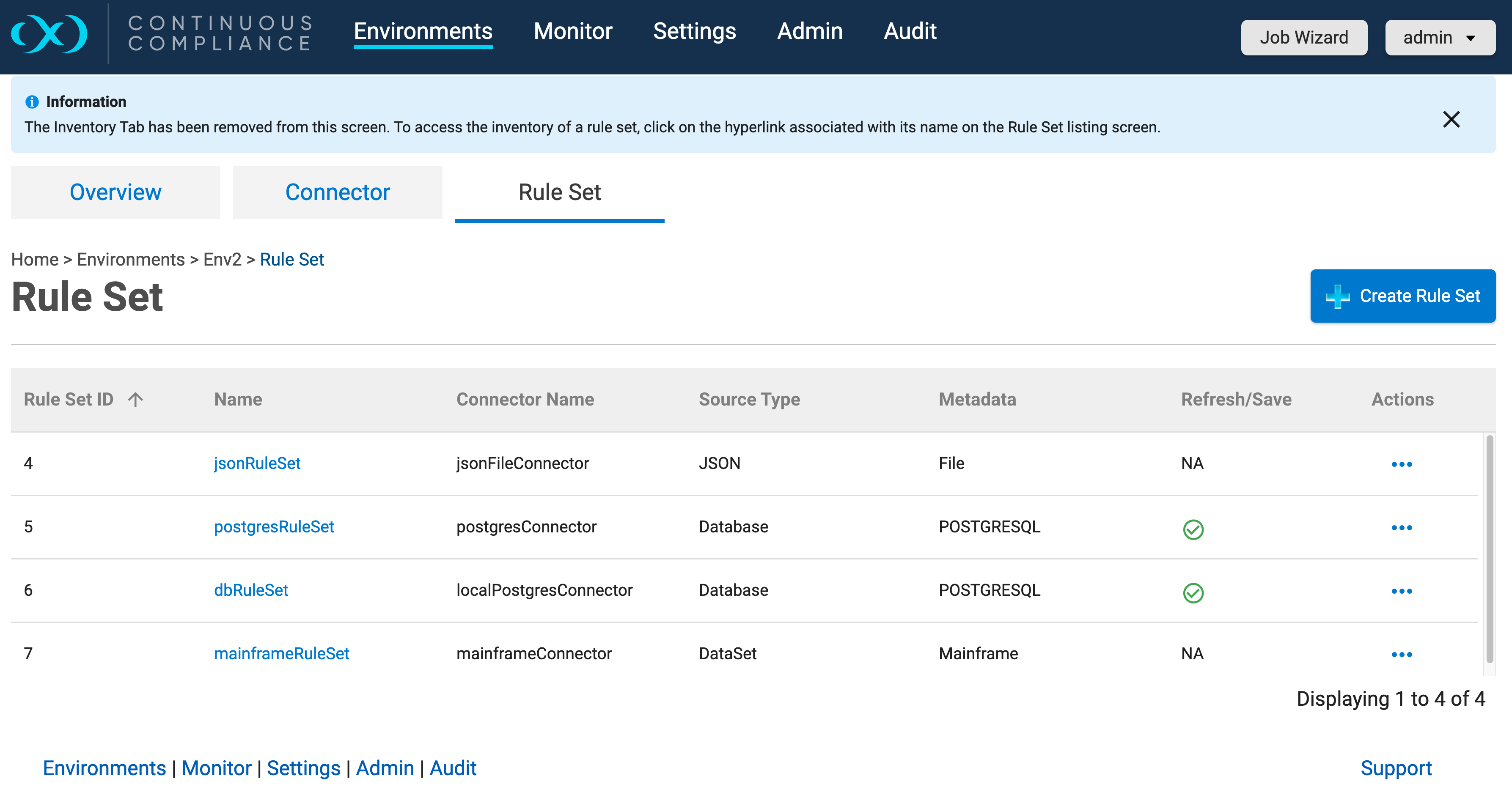Image resolution: width=1512 pixels, height=795 pixels.
Task: Open the Audit menu in top navigation
Action: (x=910, y=31)
